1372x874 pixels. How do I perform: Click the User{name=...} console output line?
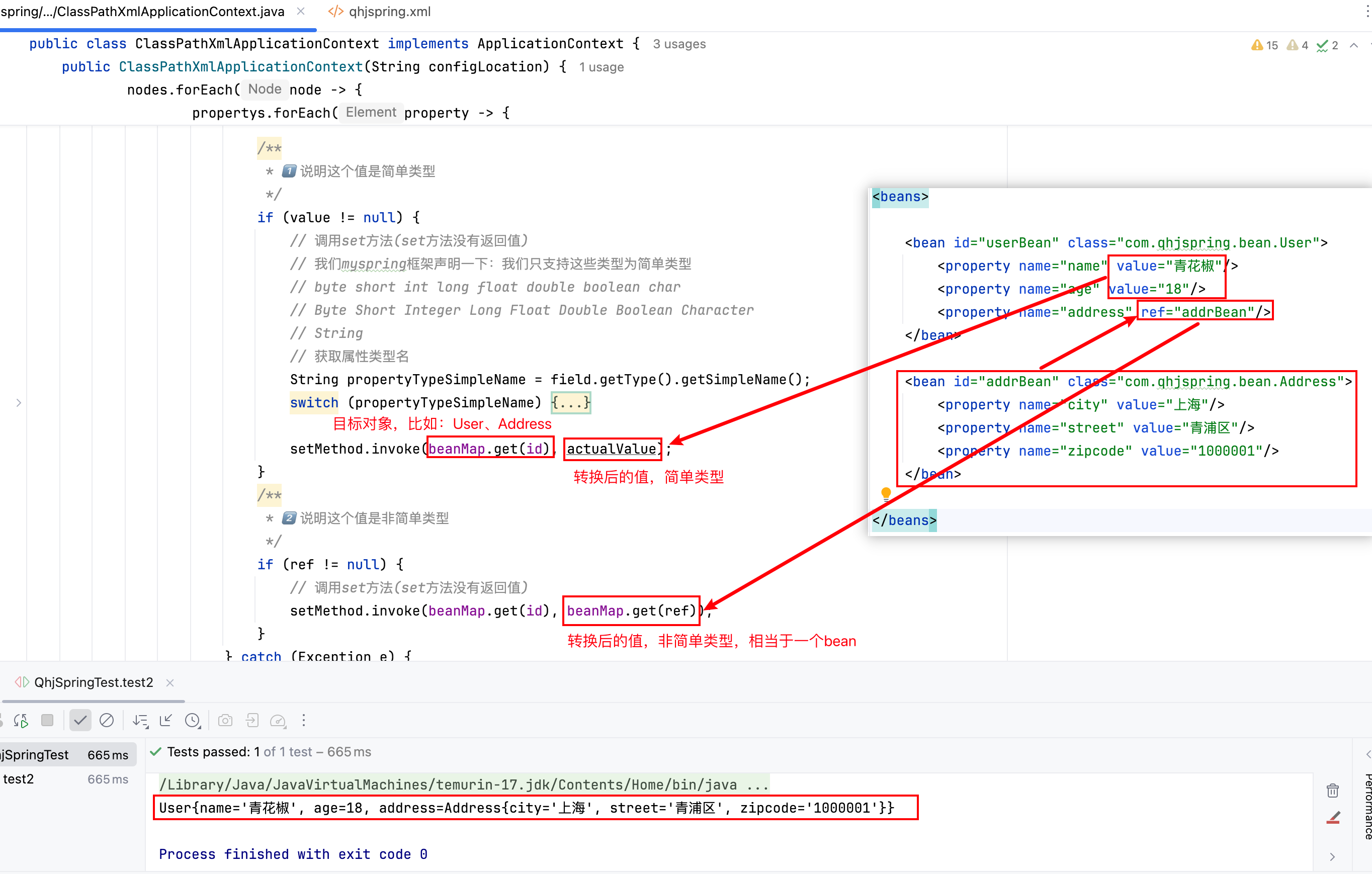pyautogui.click(x=527, y=808)
